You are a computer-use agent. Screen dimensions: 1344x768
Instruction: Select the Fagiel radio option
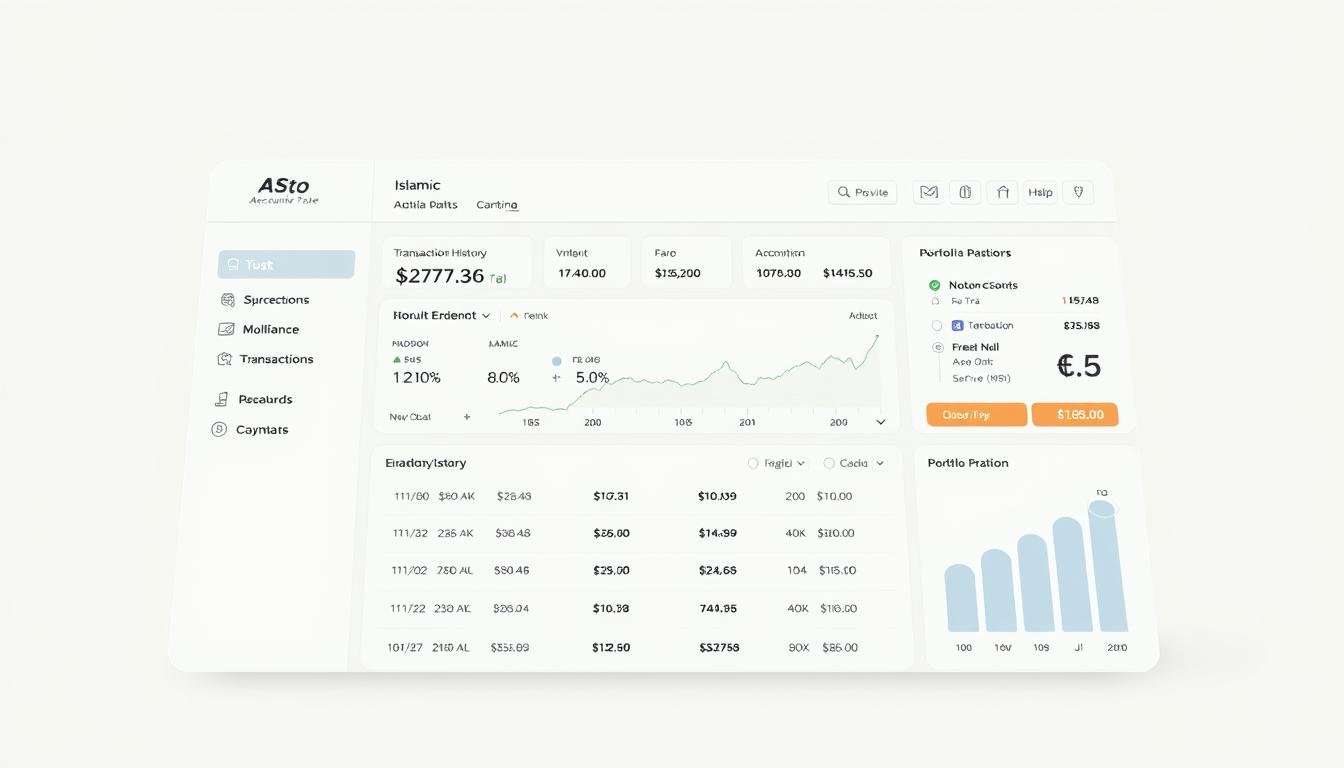(x=753, y=463)
